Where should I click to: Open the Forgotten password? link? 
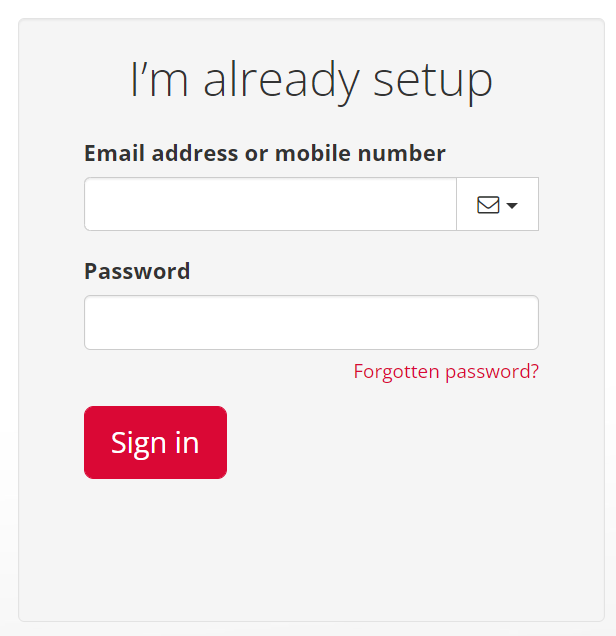[x=446, y=372]
